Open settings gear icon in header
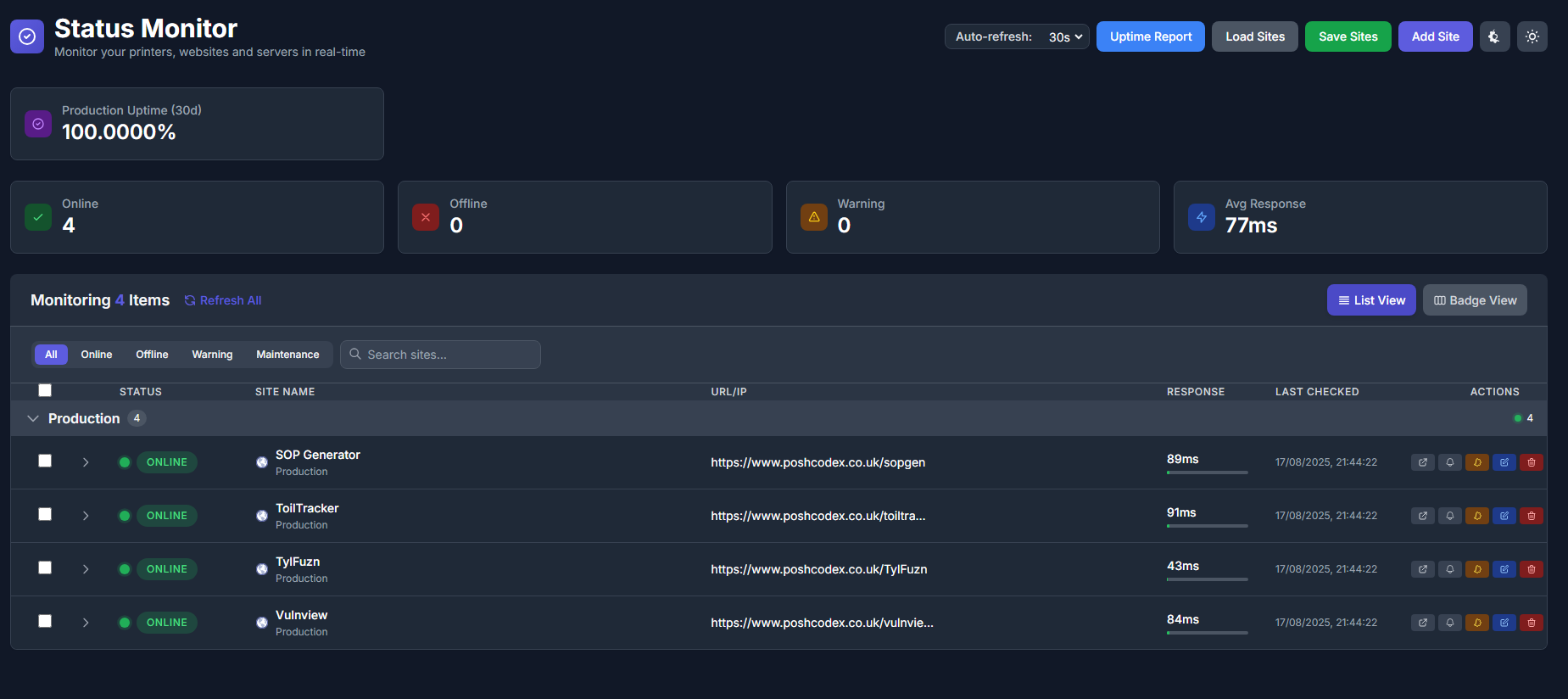The width and height of the screenshot is (1568, 699). pyautogui.click(x=1495, y=36)
